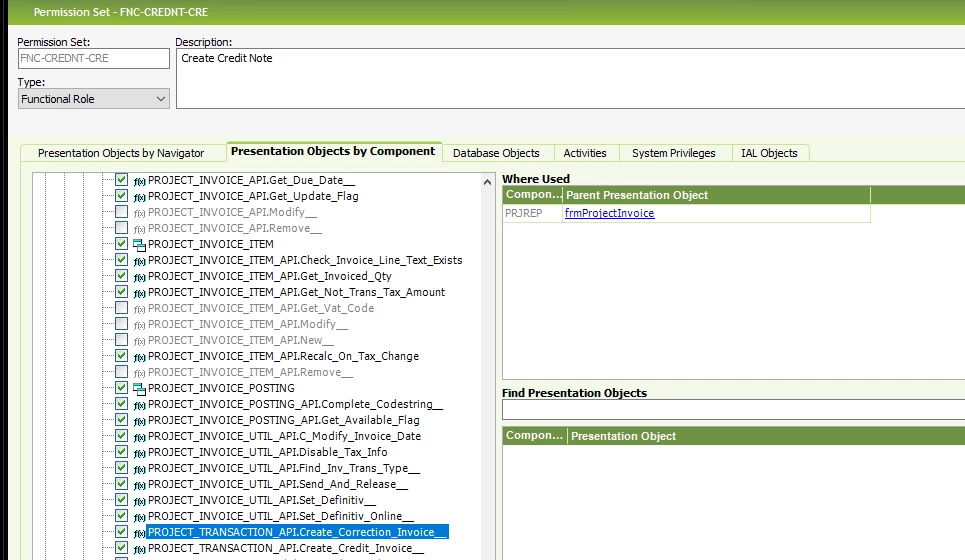This screenshot has width=965, height=560.
Task: Click function icon beside PROJECT_TRANSACTION_API.Create_Credit_Invoice__
Action: pyautogui.click(x=139, y=548)
